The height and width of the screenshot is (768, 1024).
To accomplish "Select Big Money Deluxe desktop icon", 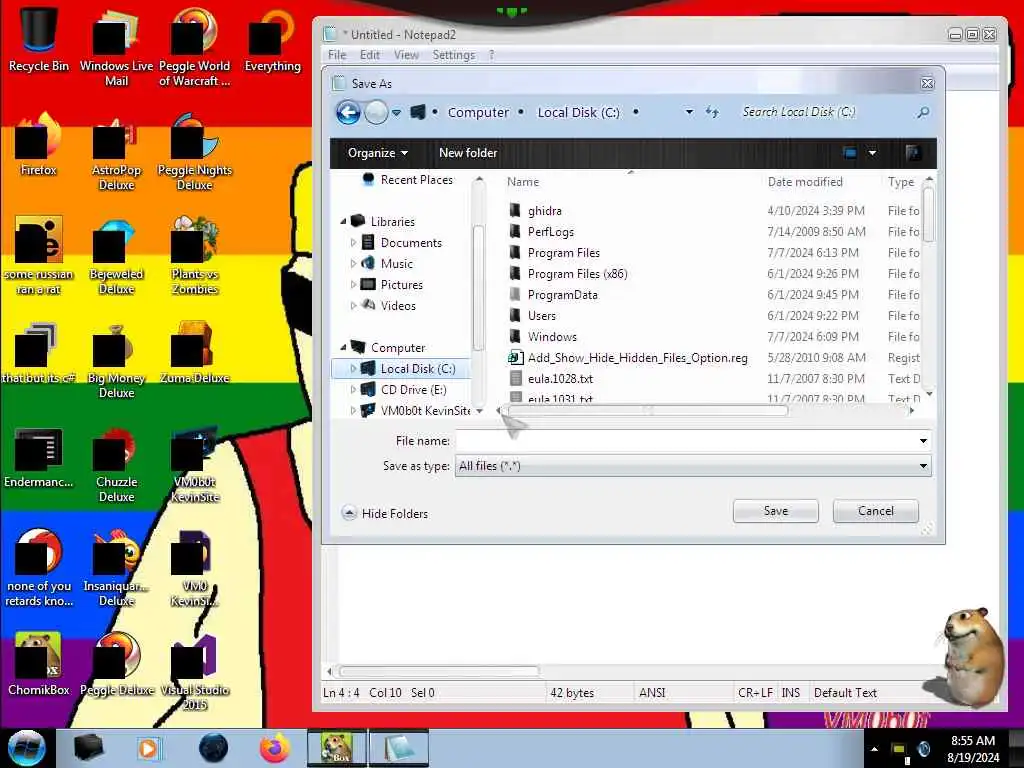I will (116, 359).
